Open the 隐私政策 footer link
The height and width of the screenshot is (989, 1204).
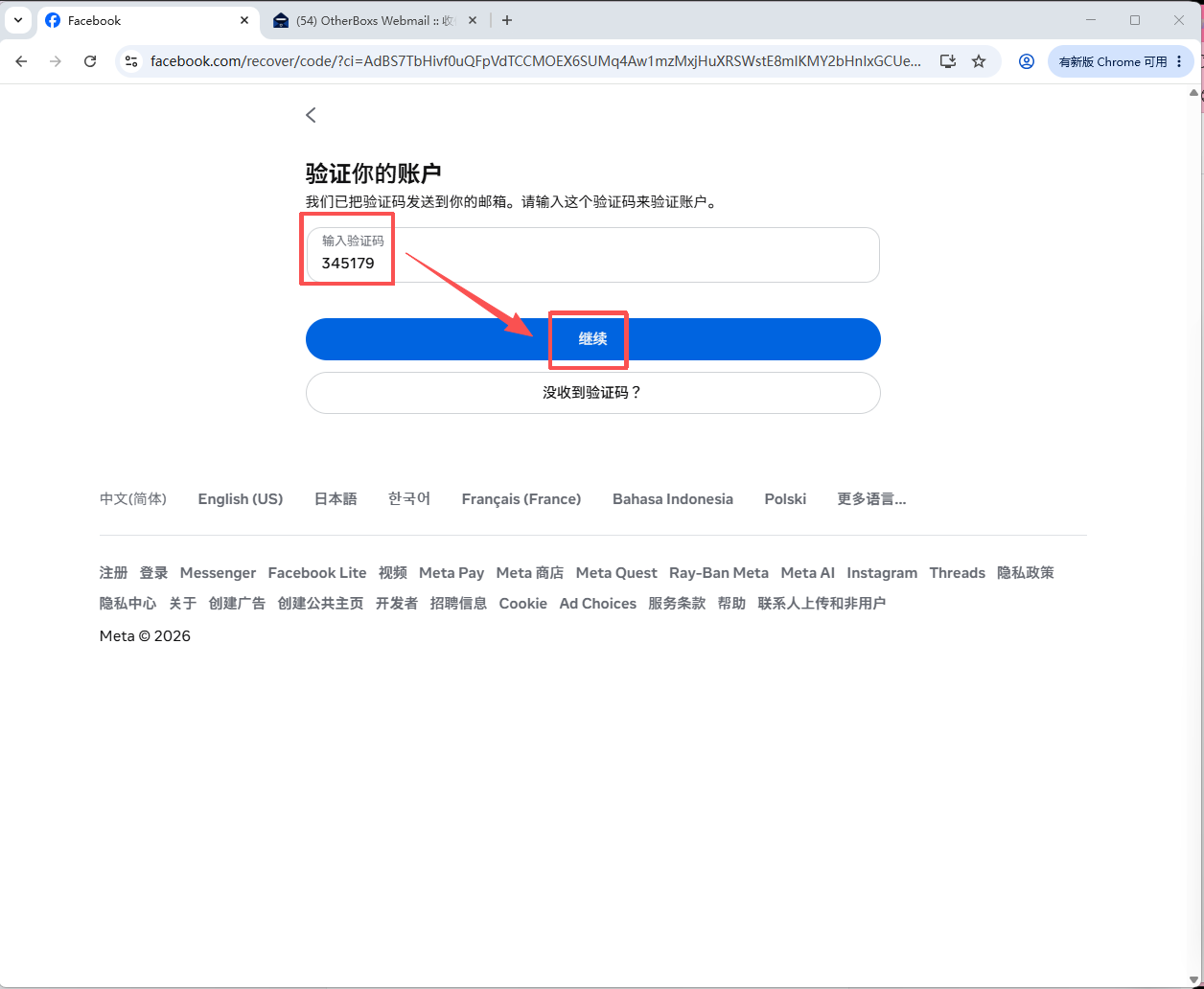[1026, 573]
